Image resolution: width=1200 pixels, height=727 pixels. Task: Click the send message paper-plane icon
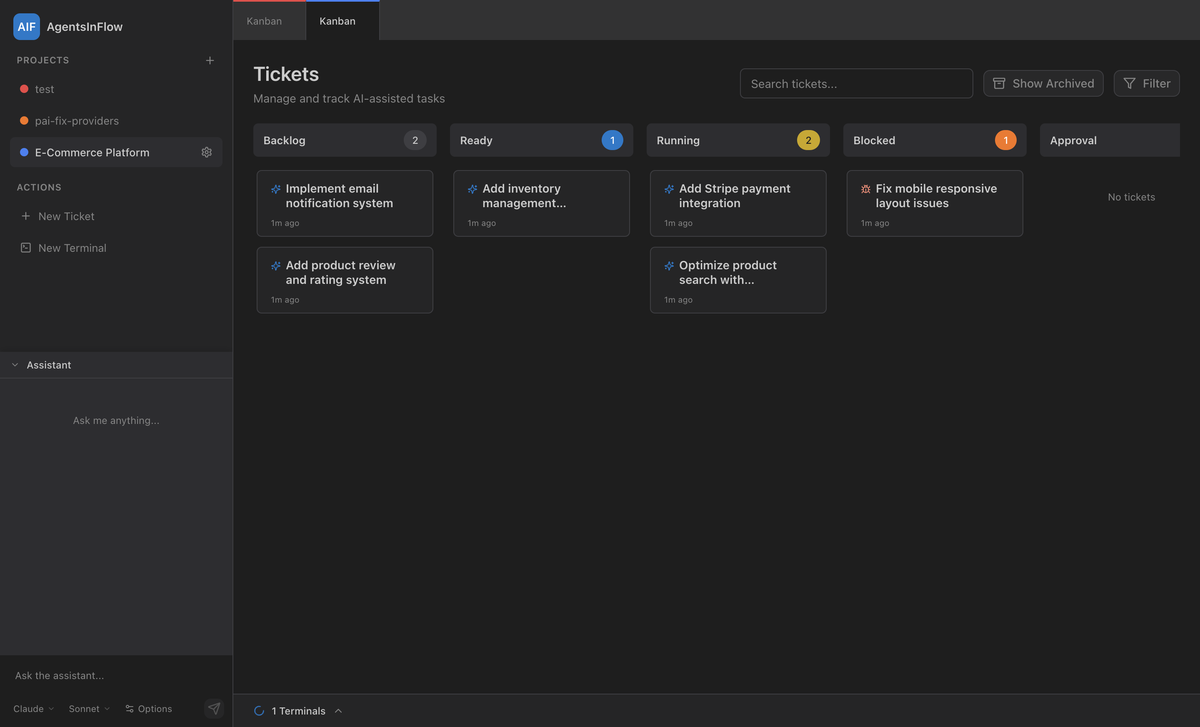[x=212, y=707]
